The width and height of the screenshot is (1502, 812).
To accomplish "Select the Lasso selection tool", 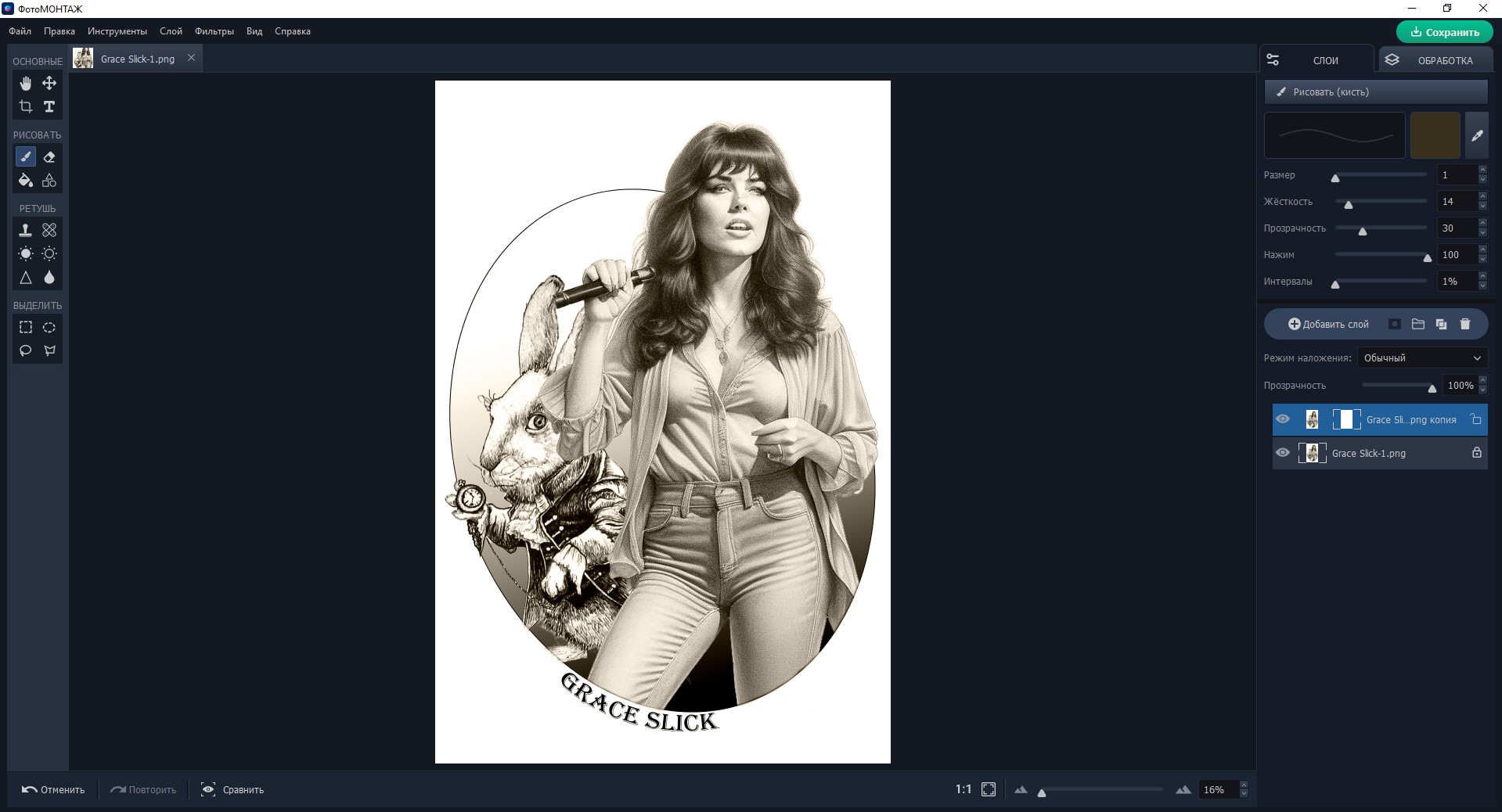I will (26, 350).
